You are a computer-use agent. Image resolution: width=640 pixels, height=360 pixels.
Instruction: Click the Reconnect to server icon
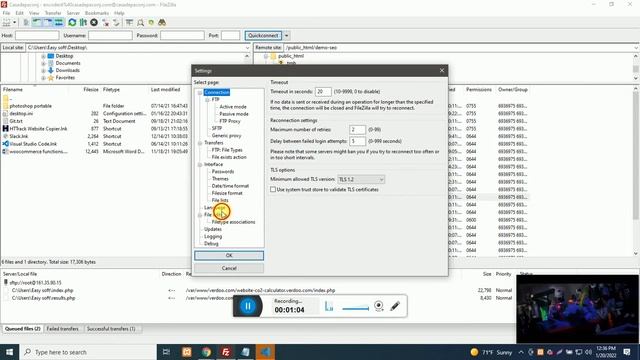[x=116, y=22]
